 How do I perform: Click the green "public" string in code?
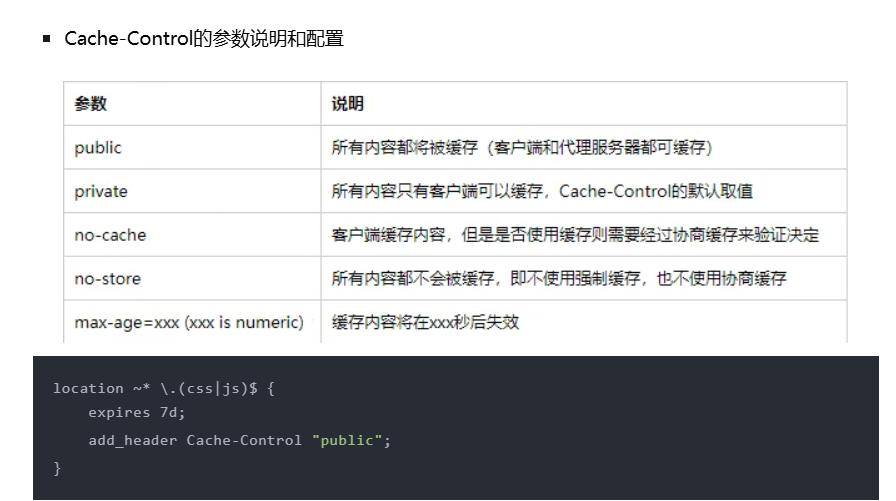coord(347,440)
